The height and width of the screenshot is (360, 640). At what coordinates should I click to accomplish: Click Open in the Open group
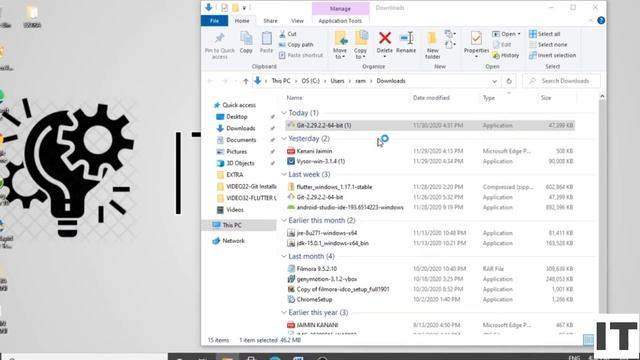tap(506, 34)
